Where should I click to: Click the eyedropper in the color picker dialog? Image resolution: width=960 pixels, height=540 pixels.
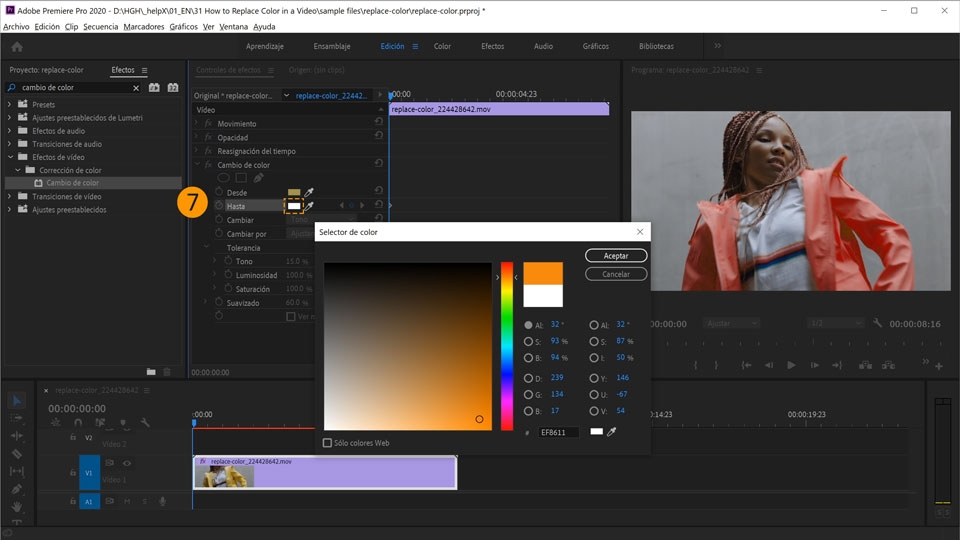click(611, 432)
